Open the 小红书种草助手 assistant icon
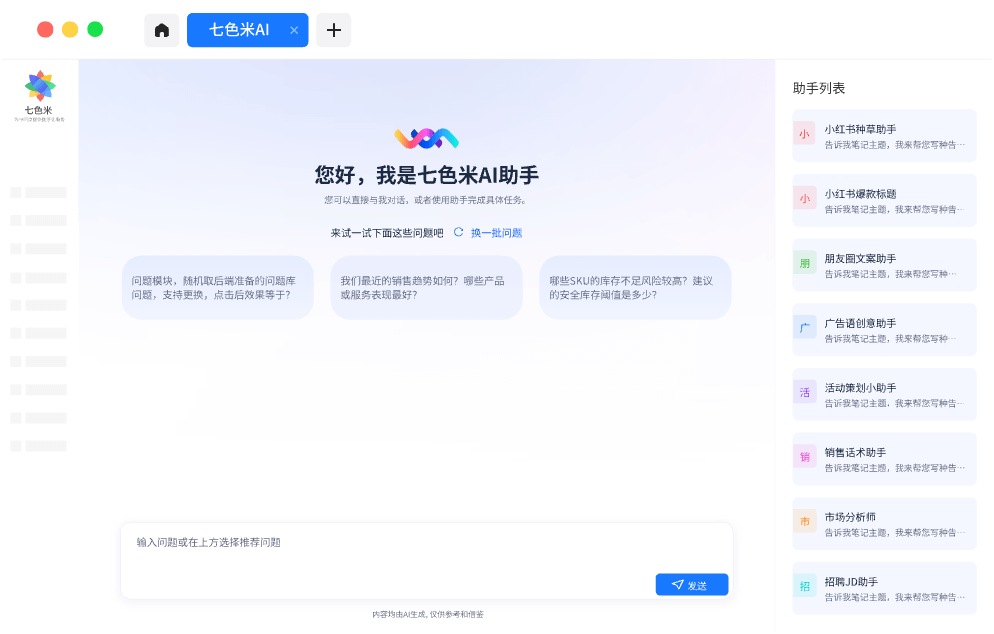994x634 pixels. 805,135
